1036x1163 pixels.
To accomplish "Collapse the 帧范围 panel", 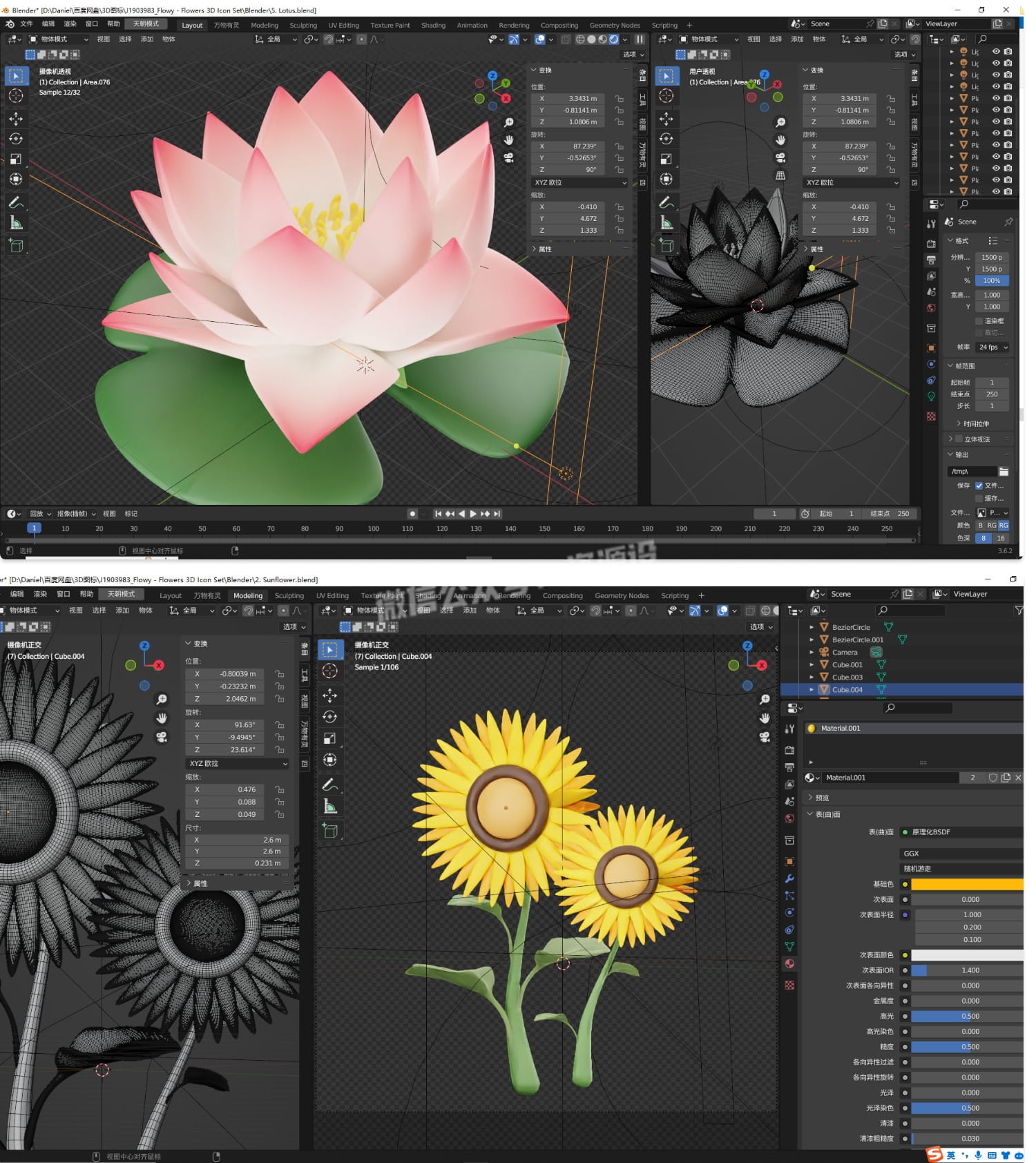I will 950,366.
